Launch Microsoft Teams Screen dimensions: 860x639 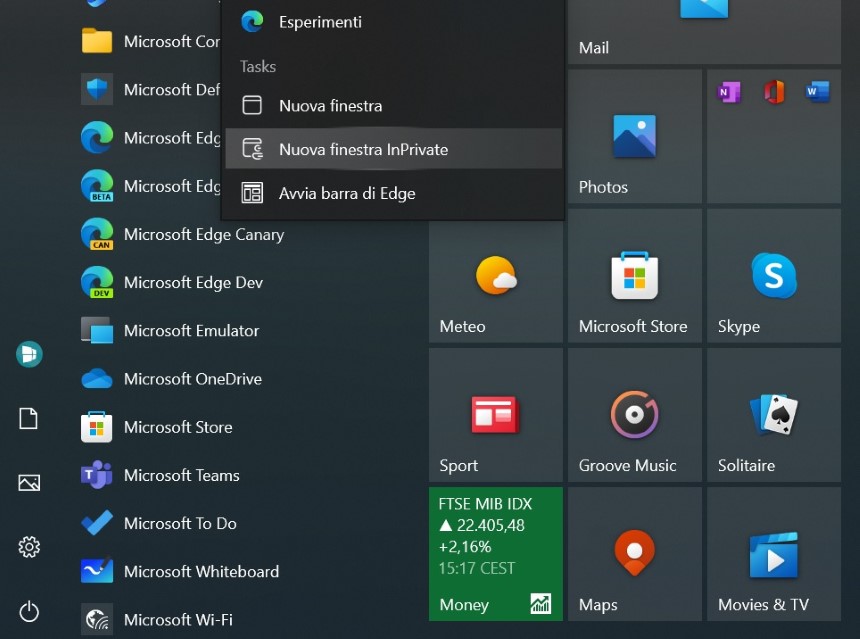pyautogui.click(x=160, y=476)
